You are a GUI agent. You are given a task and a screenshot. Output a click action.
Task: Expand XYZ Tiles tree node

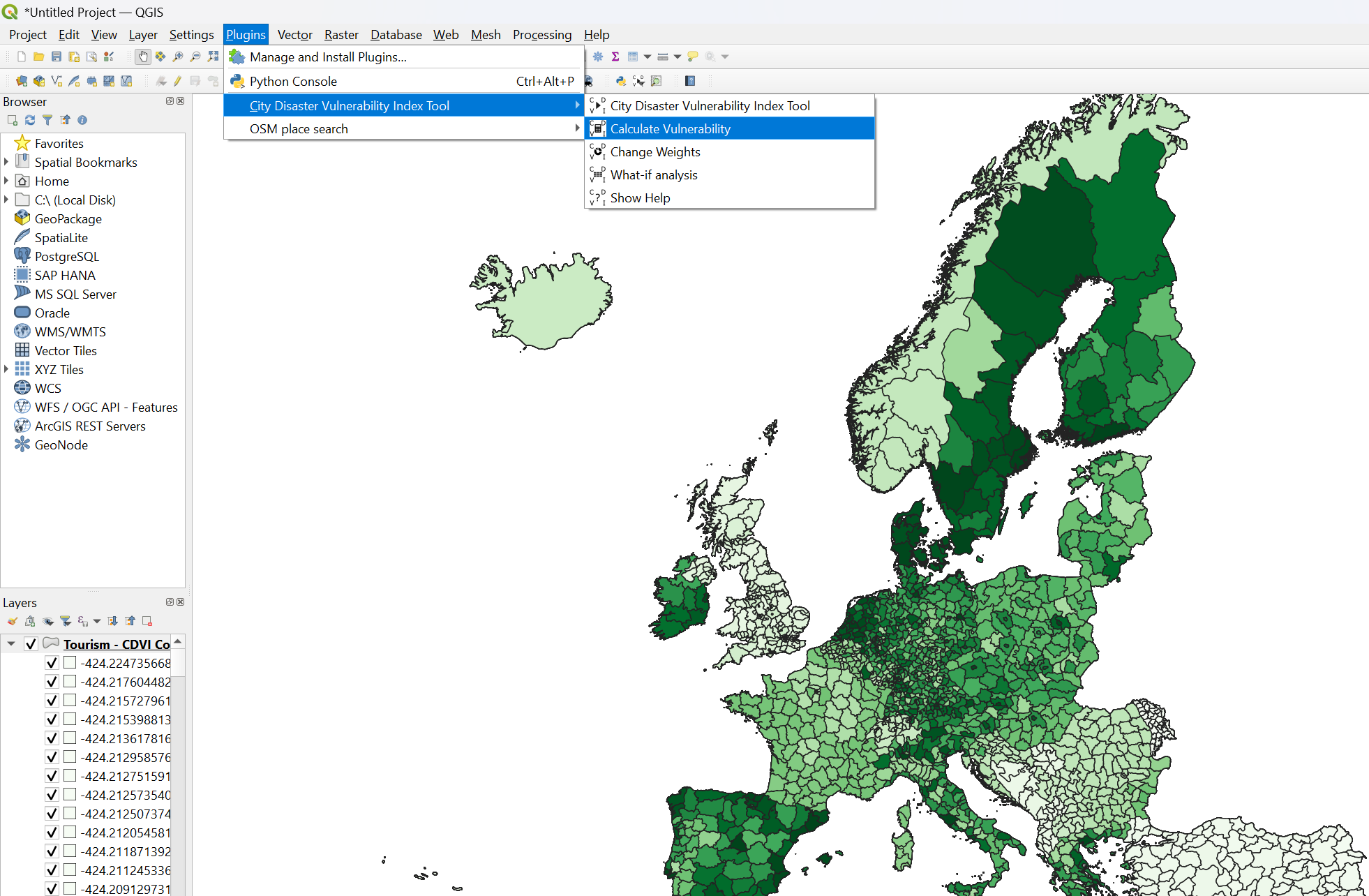click(x=6, y=369)
